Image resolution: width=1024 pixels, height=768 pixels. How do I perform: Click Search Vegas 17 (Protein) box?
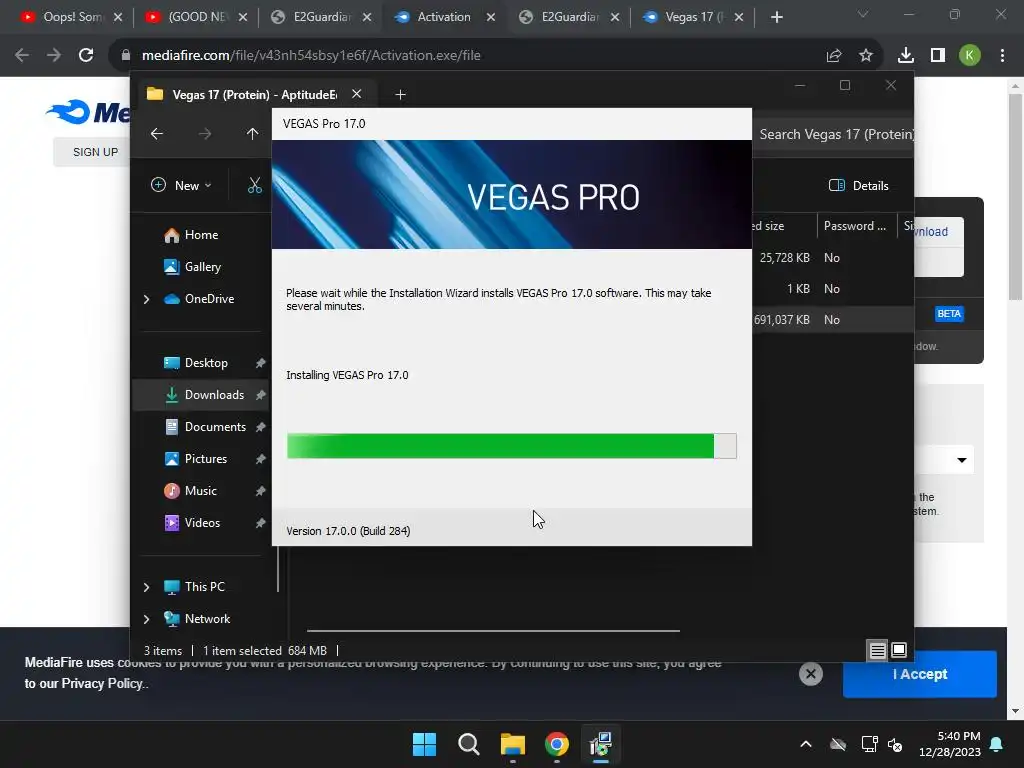click(833, 135)
